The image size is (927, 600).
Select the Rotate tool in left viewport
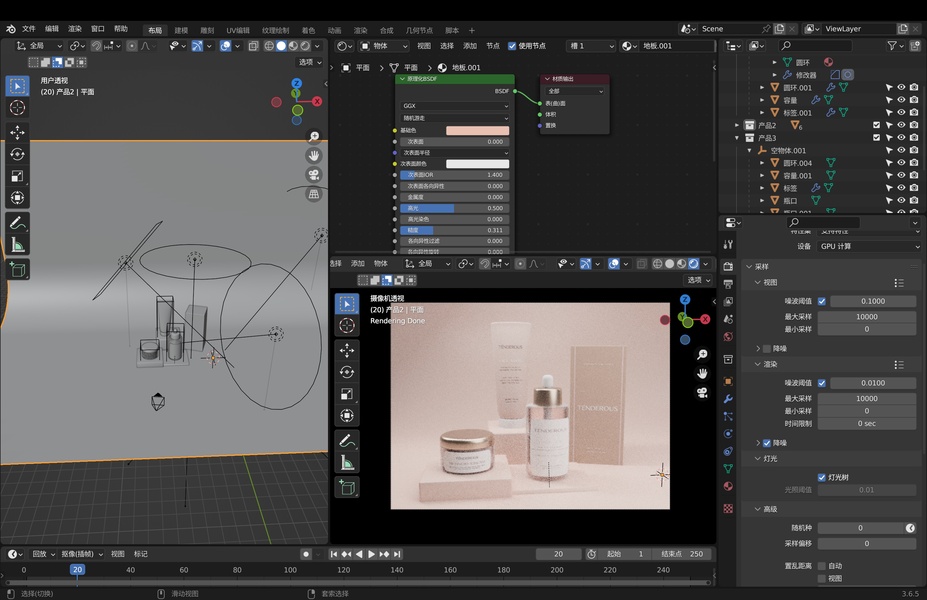click(x=17, y=154)
